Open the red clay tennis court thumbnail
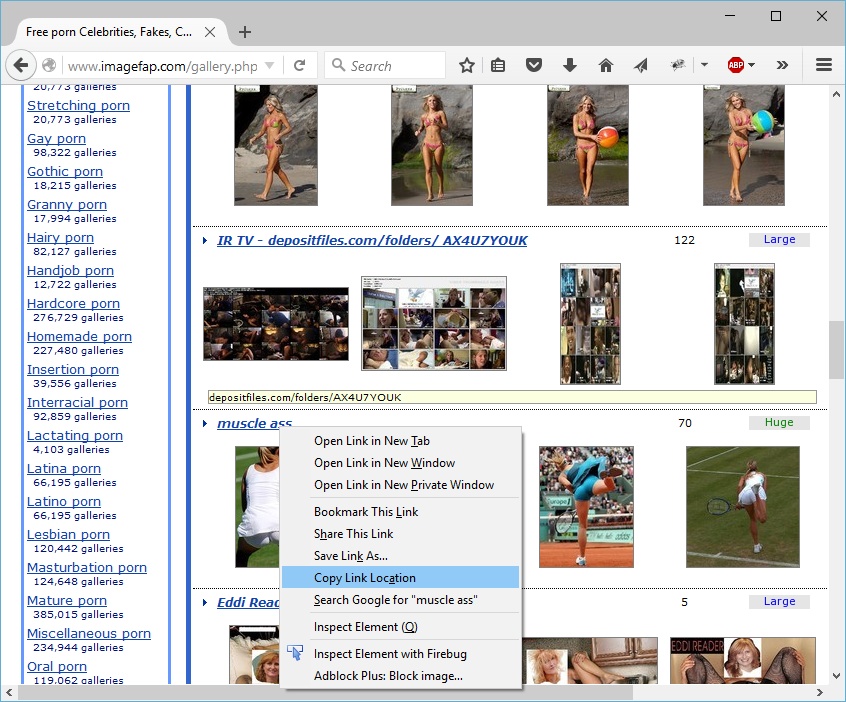The width and height of the screenshot is (846, 702). tap(586, 507)
